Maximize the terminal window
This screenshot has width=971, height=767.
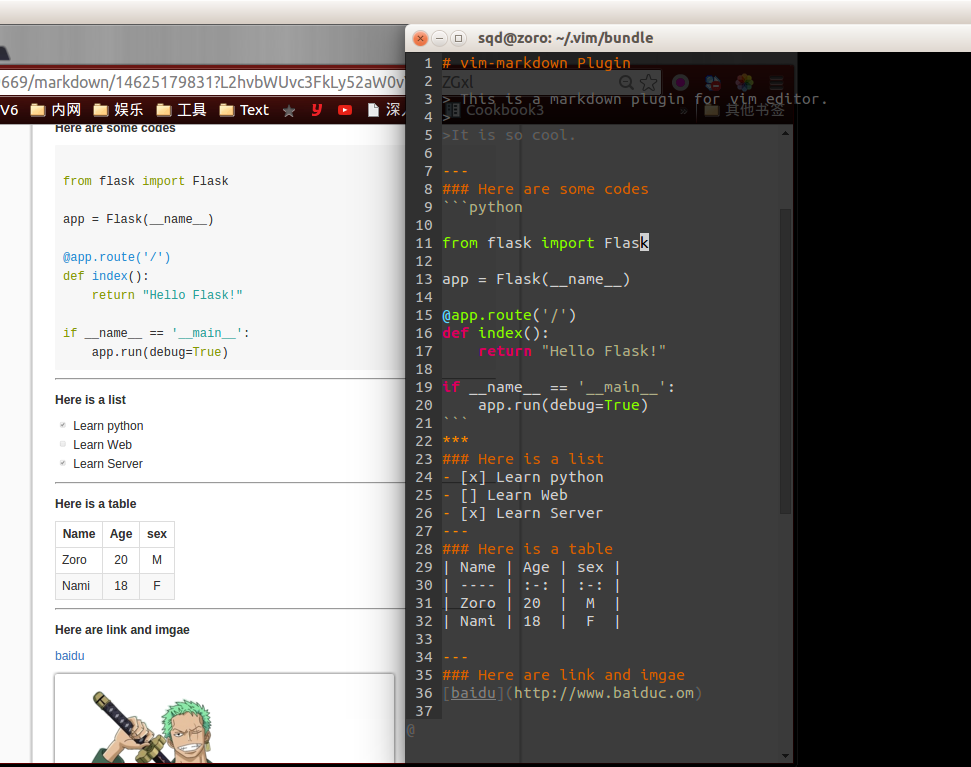pyautogui.click(x=458, y=38)
